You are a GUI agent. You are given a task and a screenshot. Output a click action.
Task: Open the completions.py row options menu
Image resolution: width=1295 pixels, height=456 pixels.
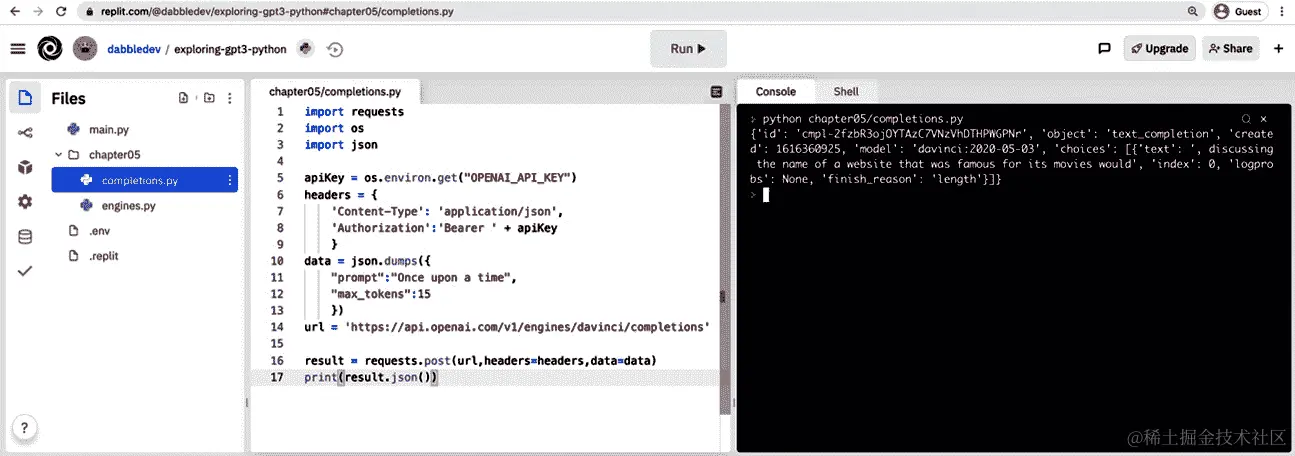tap(230, 181)
